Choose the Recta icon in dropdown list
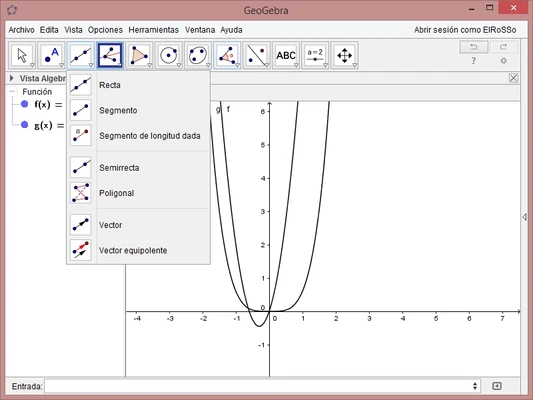The width and height of the screenshot is (533, 400). coord(81,85)
